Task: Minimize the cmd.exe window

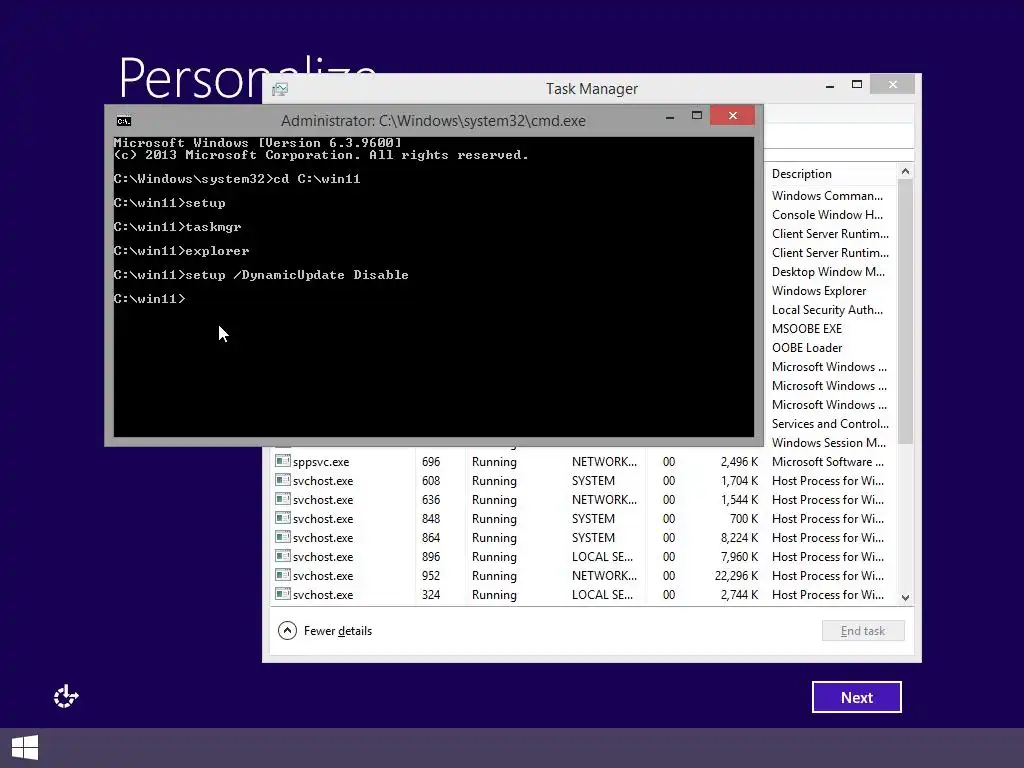Action: [x=670, y=117]
